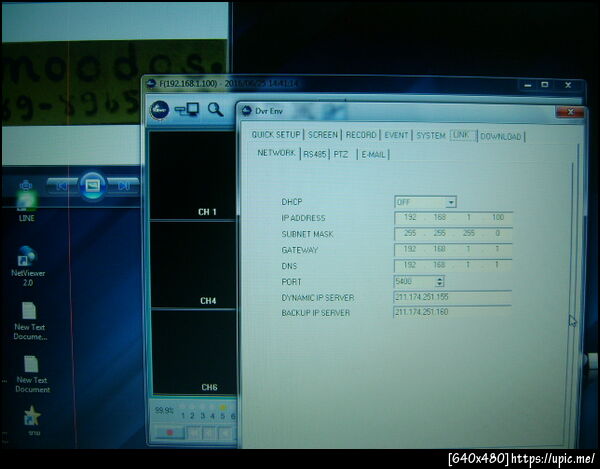This screenshot has width=600, height=469.
Task: Click the BACKUP IP SERVER field
Action: (452, 312)
